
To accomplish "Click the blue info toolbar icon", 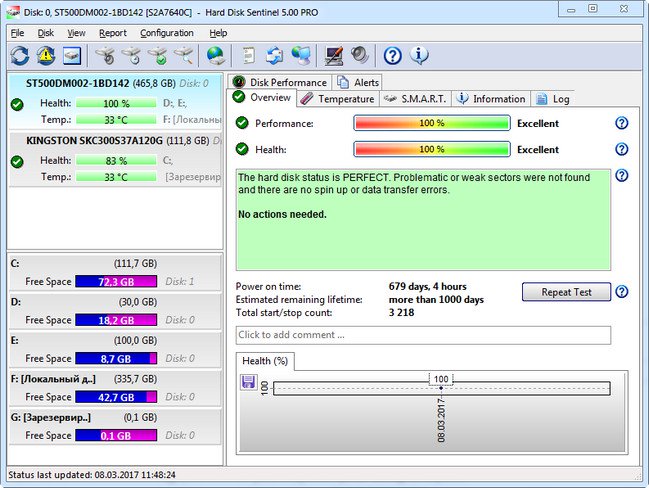I will (x=420, y=55).
